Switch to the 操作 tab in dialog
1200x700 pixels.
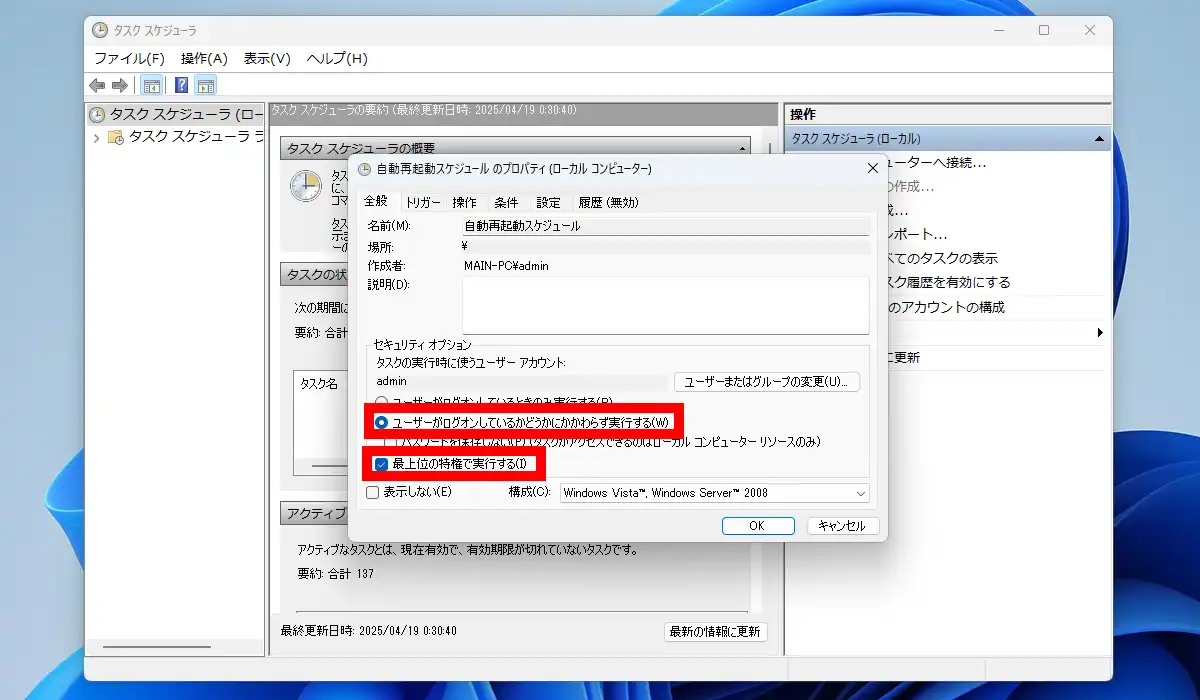(x=465, y=202)
